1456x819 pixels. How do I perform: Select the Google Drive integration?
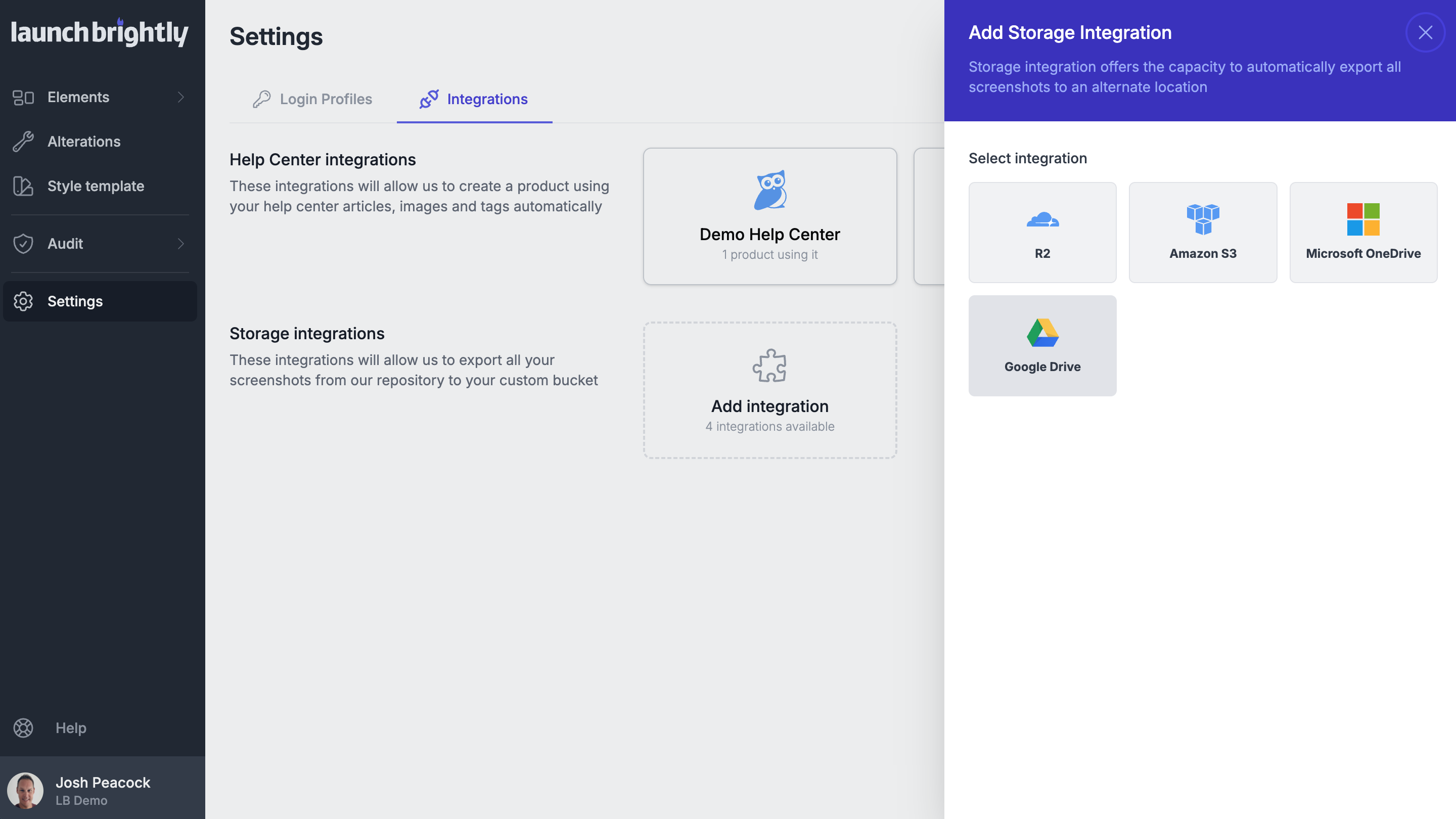(x=1042, y=345)
